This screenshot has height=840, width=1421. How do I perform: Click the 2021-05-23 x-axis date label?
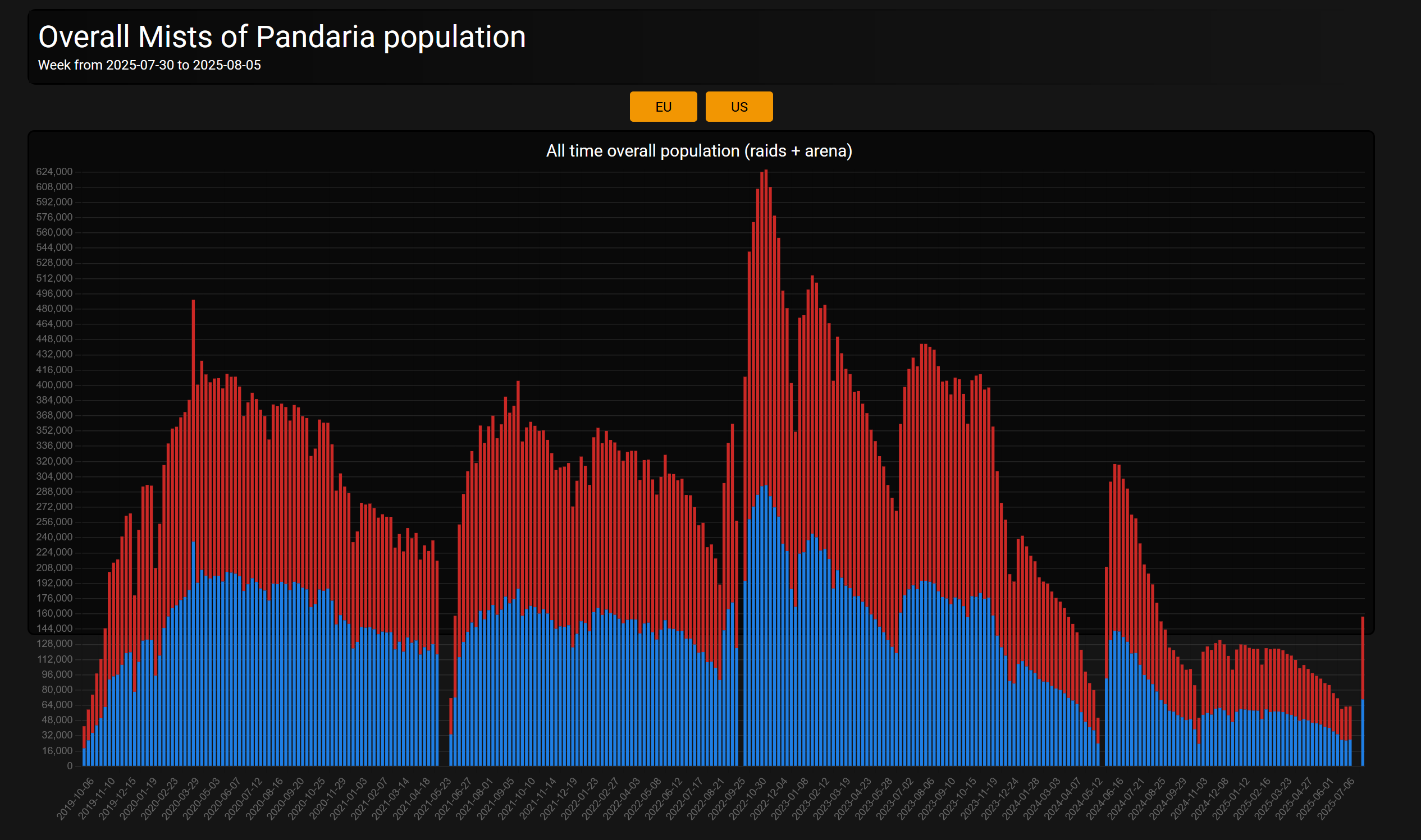click(433, 798)
